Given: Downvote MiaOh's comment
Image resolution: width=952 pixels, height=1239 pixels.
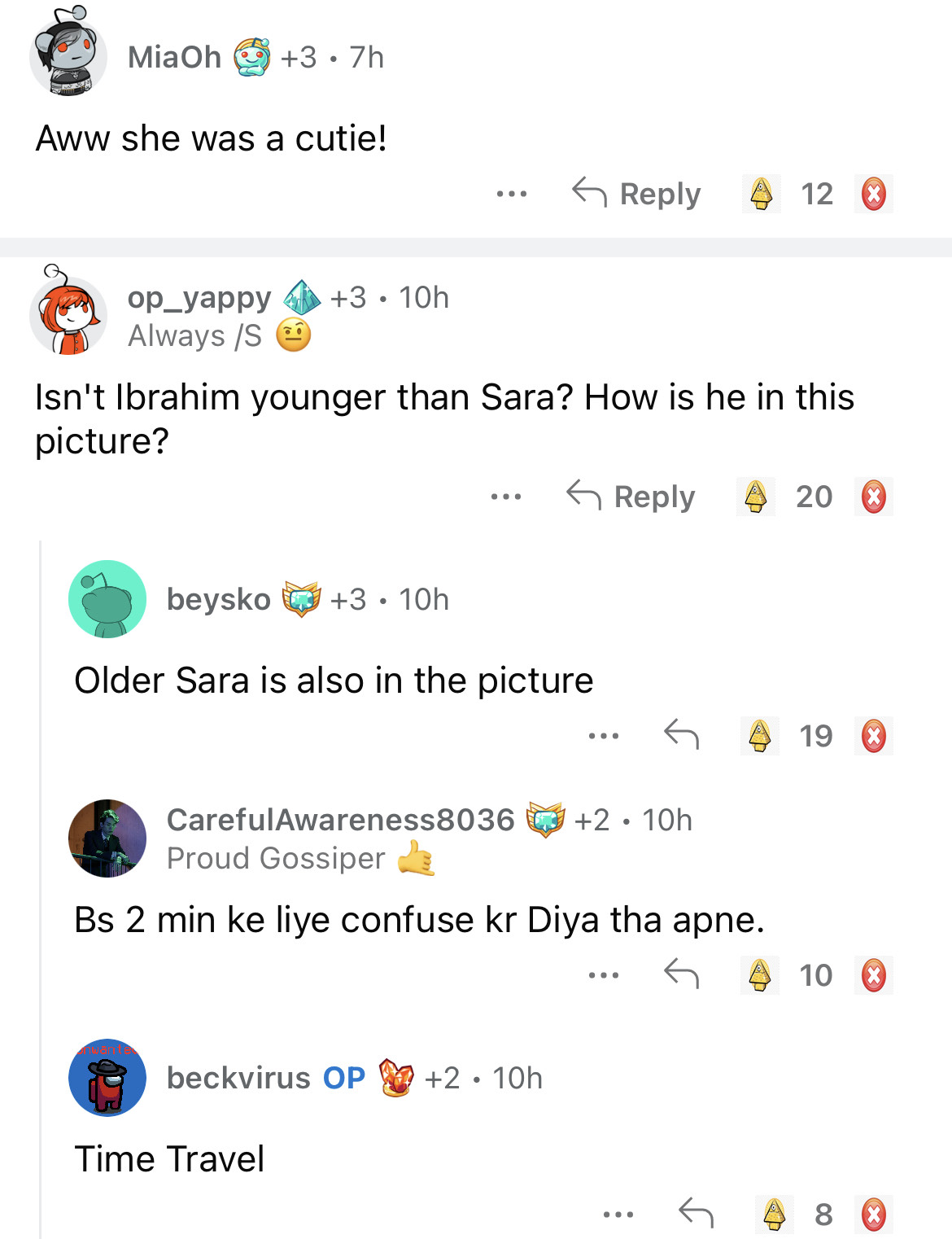Looking at the screenshot, I should point(873,195).
